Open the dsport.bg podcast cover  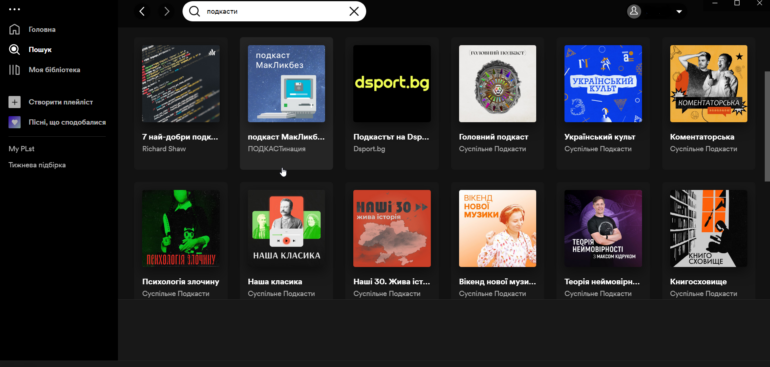click(392, 84)
